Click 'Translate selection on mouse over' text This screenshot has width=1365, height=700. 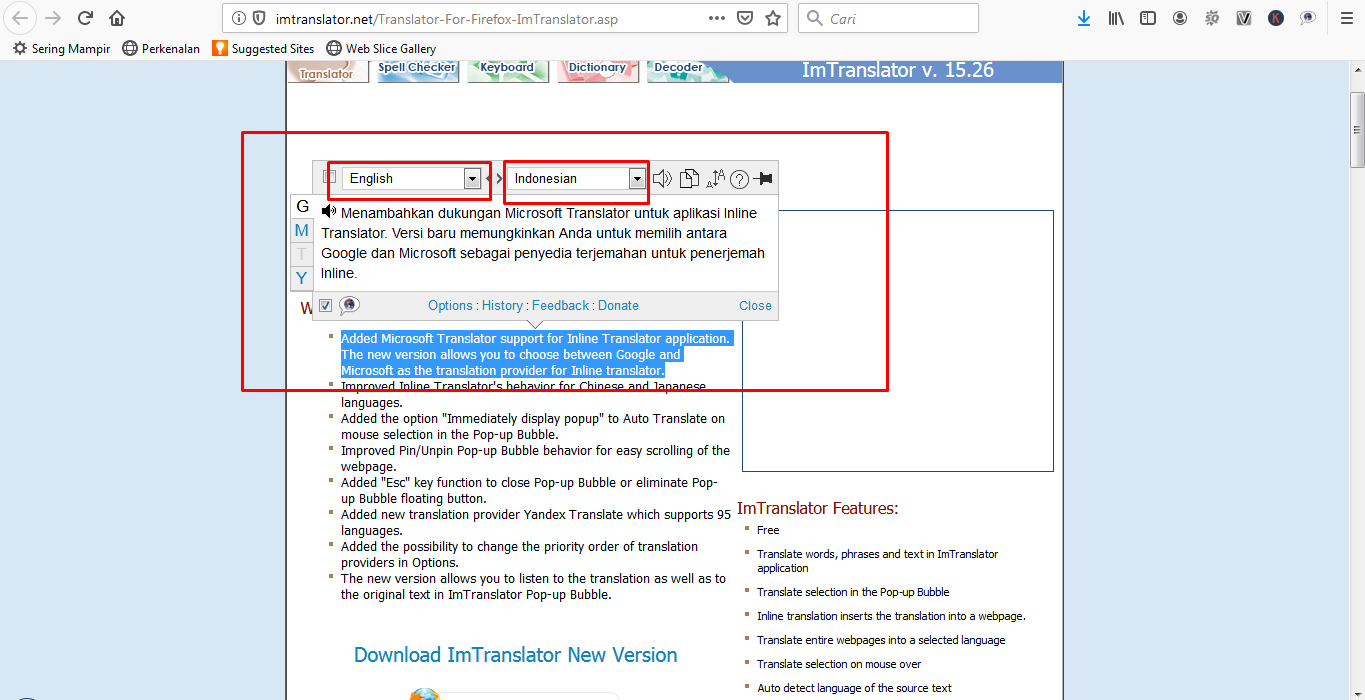click(x=839, y=664)
